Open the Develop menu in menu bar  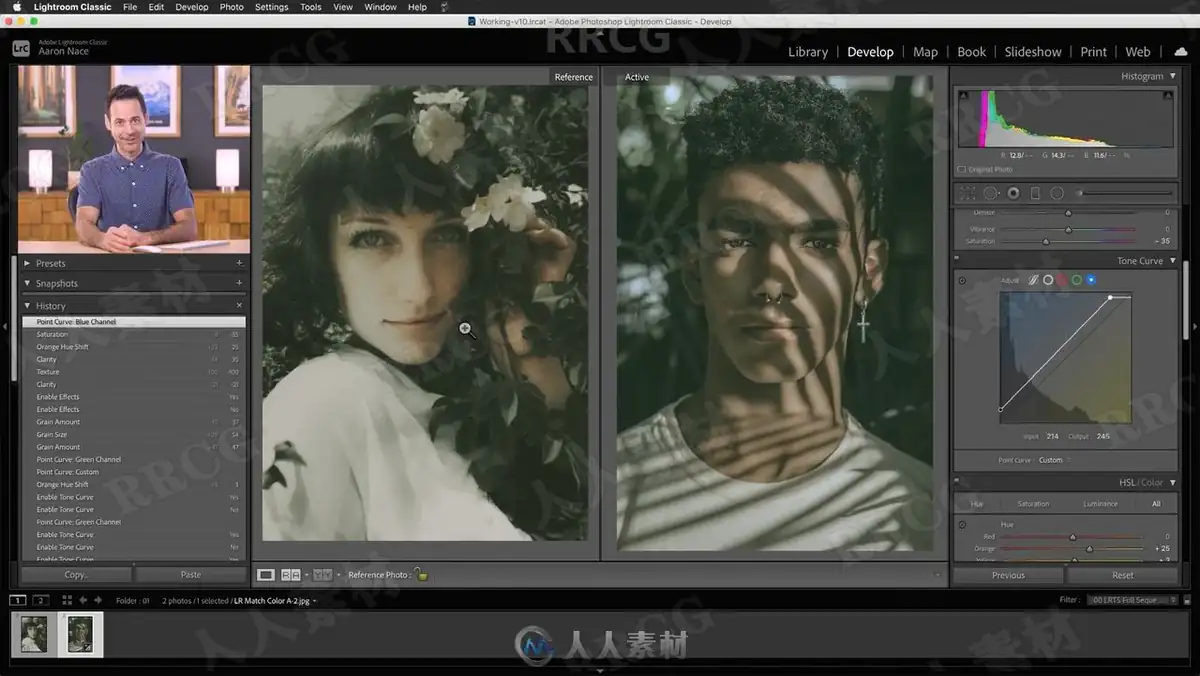pyautogui.click(x=192, y=7)
